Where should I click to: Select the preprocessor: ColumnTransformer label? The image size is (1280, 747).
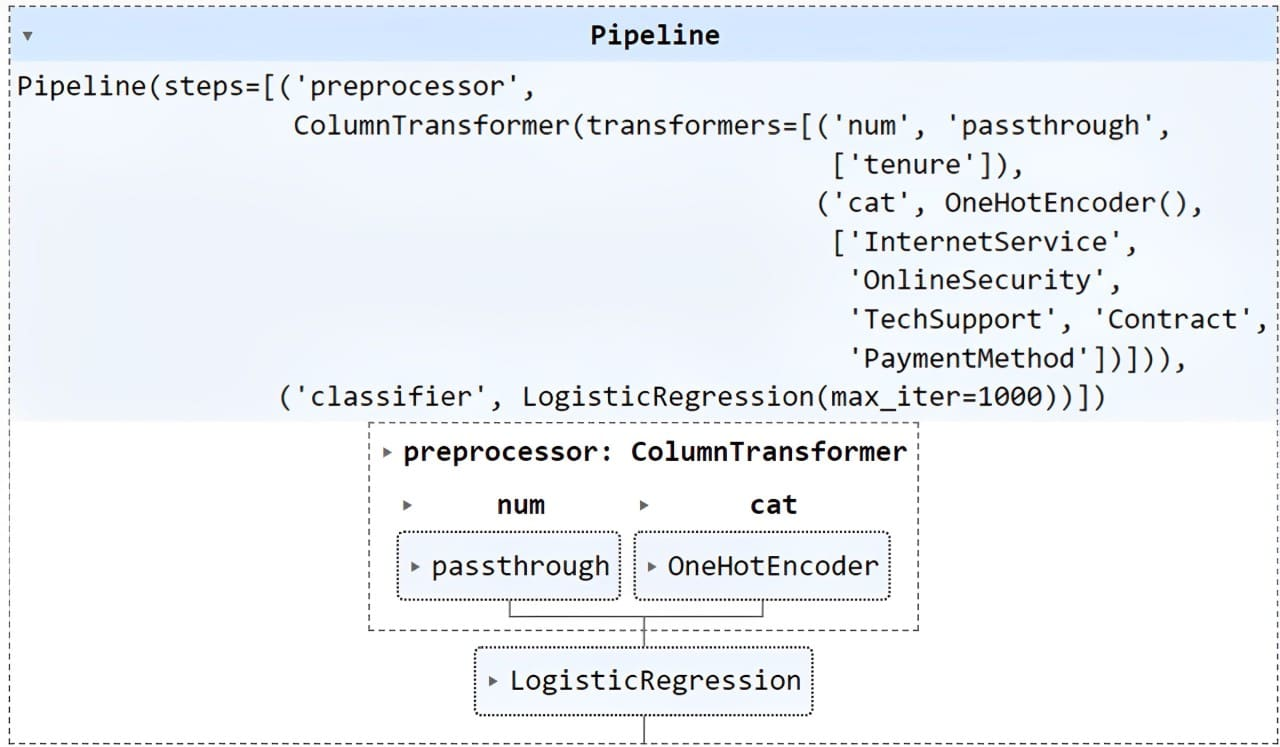coord(654,452)
